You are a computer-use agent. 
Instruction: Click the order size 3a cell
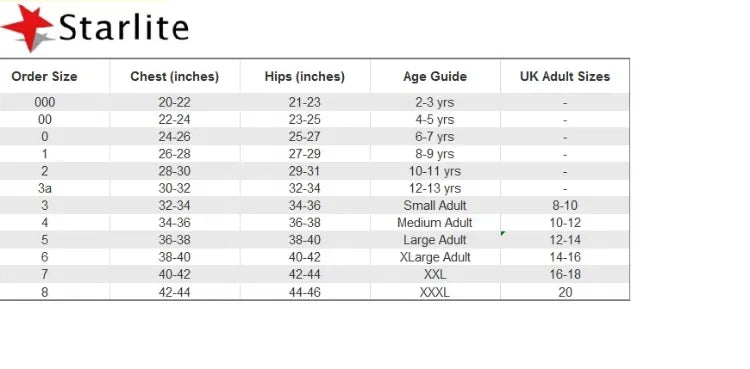44,189
